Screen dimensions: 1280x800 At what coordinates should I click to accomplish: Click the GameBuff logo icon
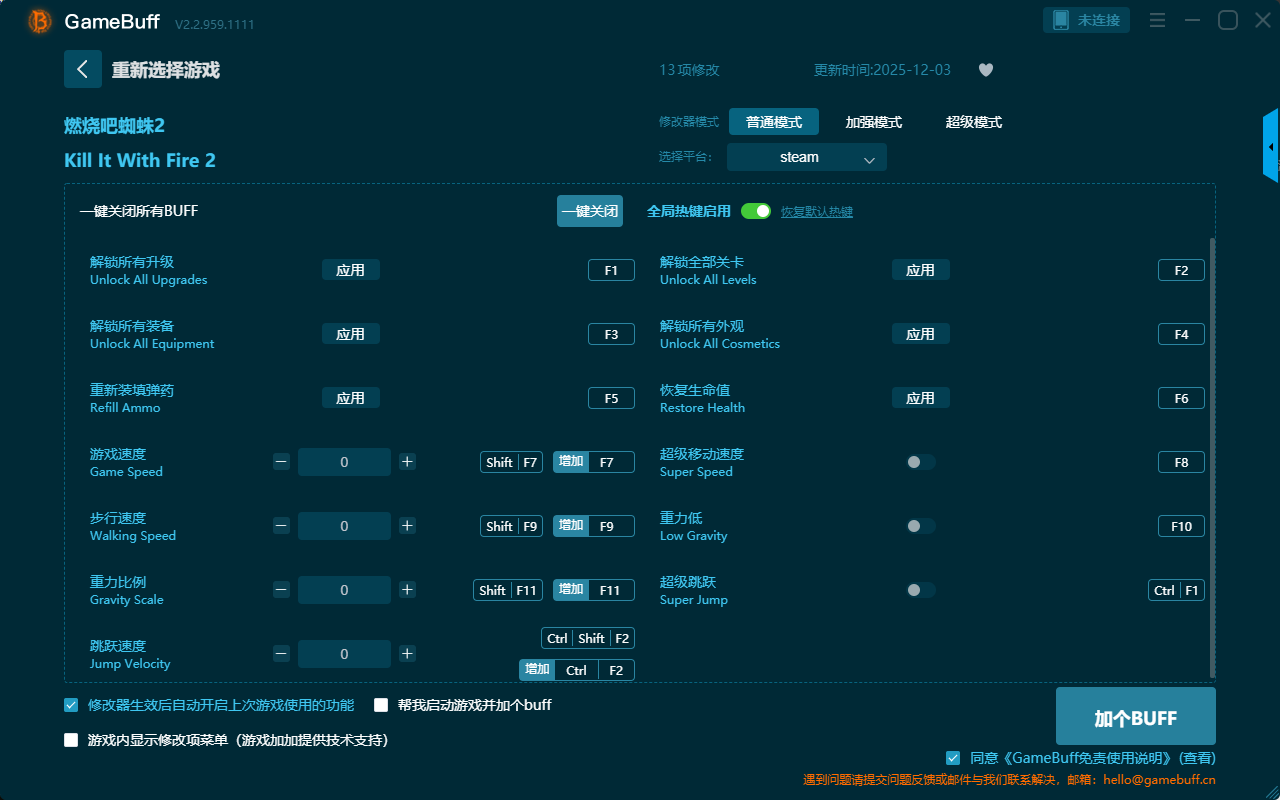[40, 21]
